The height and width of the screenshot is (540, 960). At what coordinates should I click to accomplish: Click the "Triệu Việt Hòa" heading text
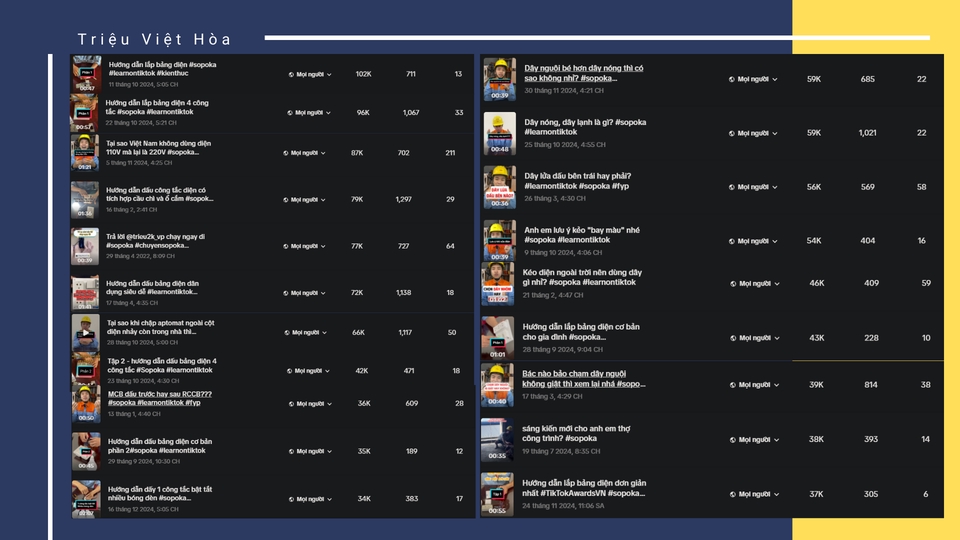pos(155,40)
